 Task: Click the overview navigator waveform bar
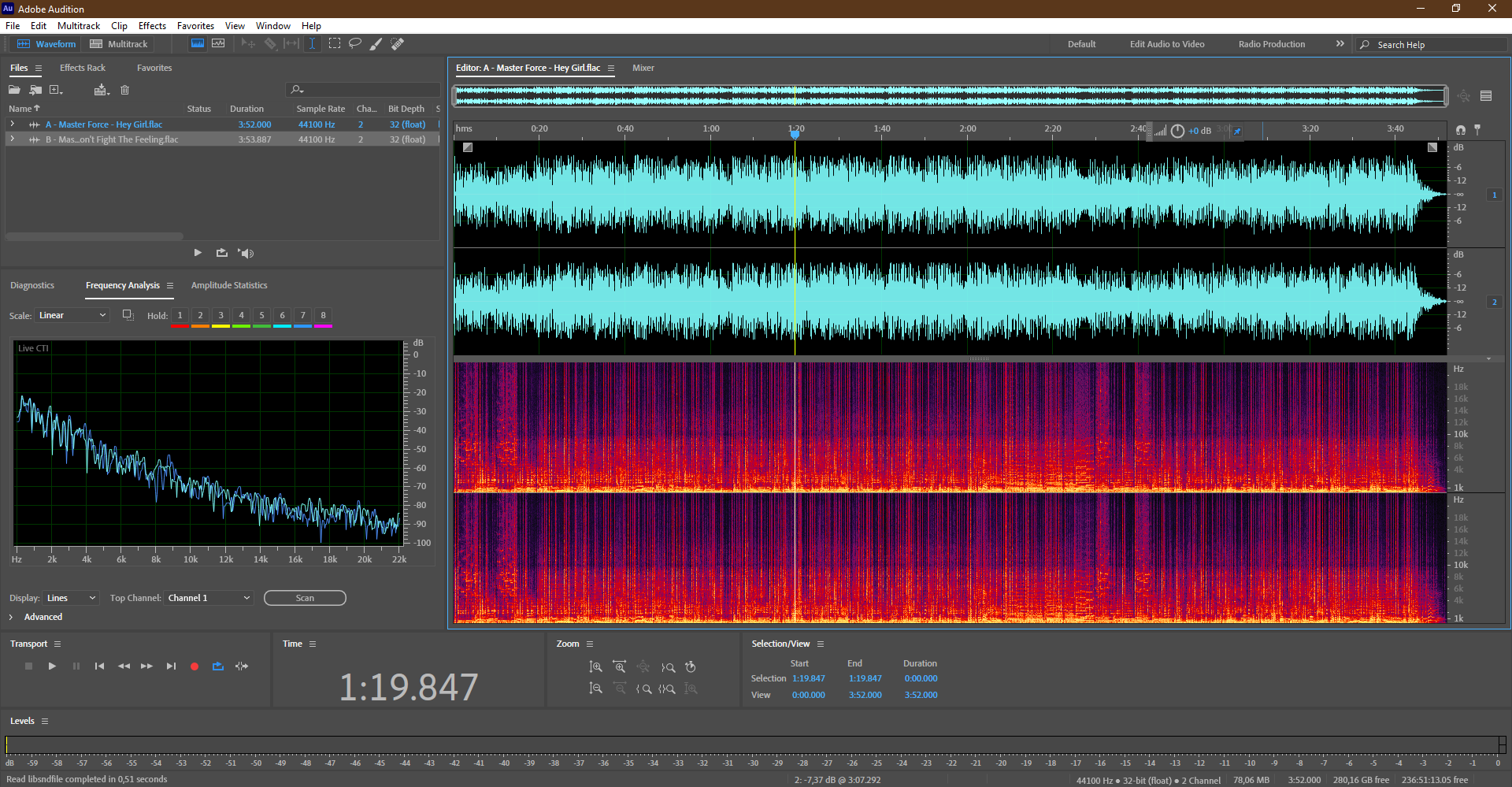[950, 96]
